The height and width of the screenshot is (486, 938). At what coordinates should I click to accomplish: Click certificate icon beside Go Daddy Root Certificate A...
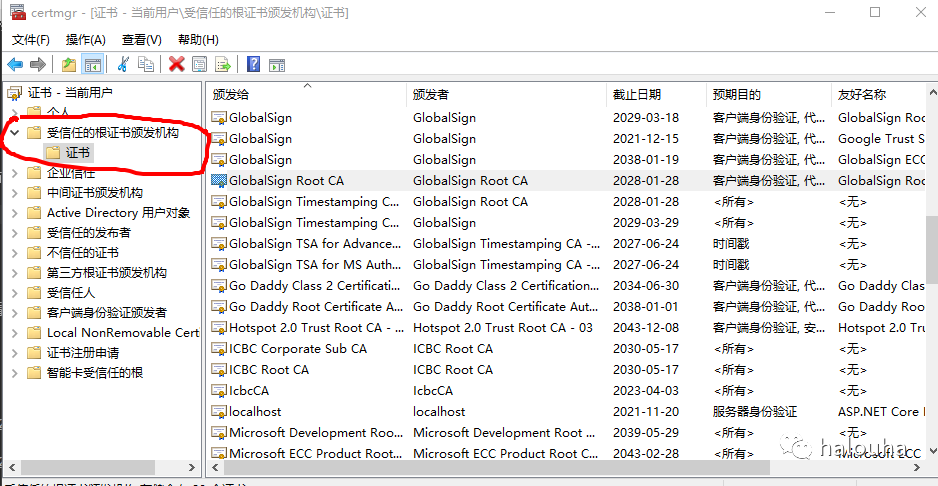tap(220, 306)
